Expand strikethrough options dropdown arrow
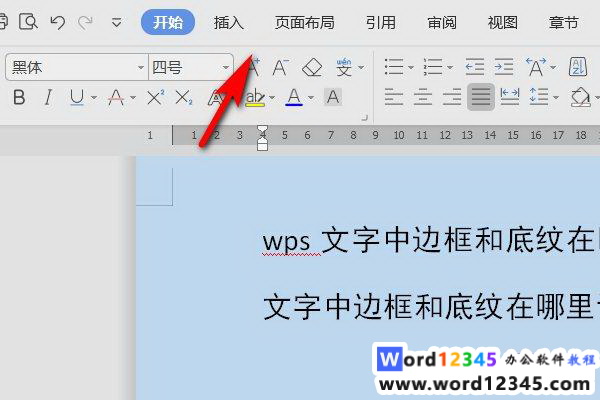This screenshot has height=400, width=600. click(133, 98)
